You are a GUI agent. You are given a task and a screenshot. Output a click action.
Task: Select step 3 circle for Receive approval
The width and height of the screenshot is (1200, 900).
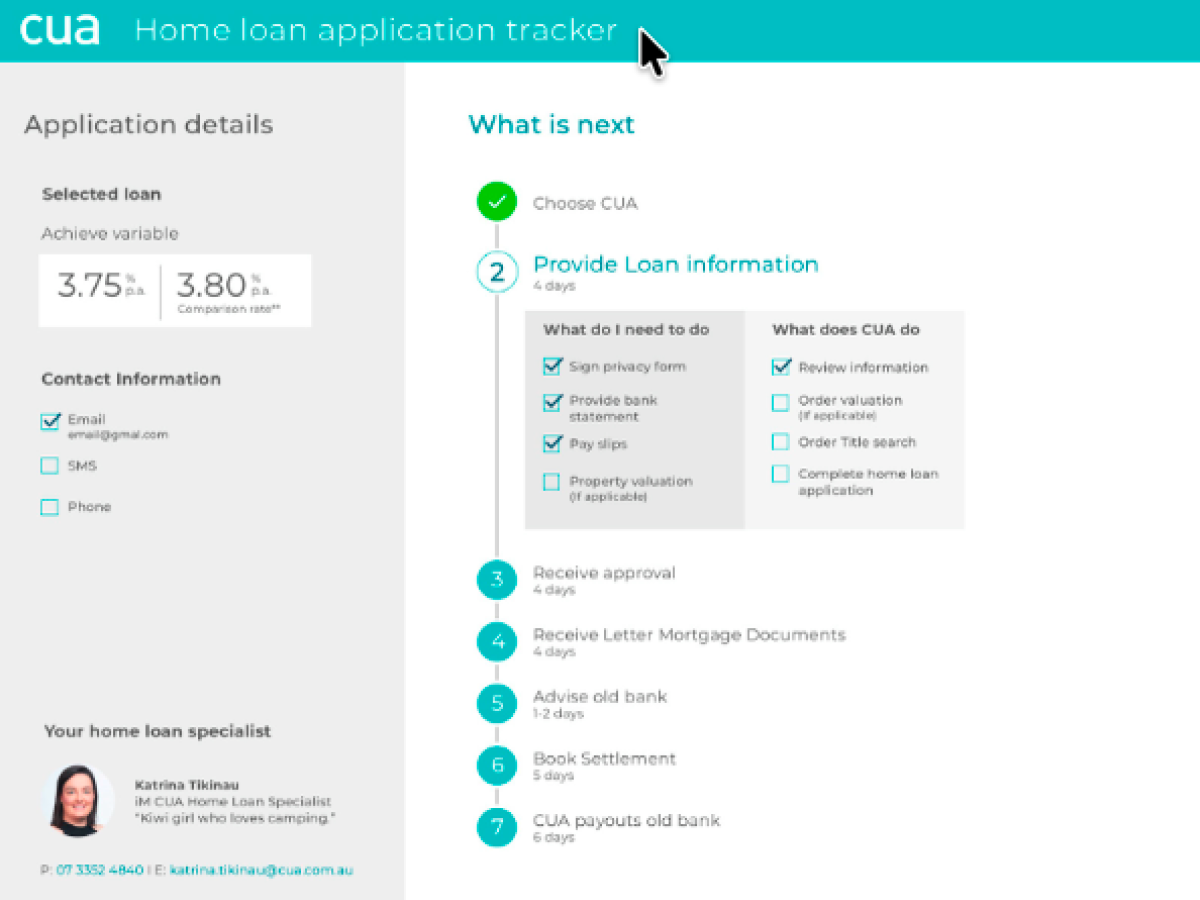click(497, 580)
